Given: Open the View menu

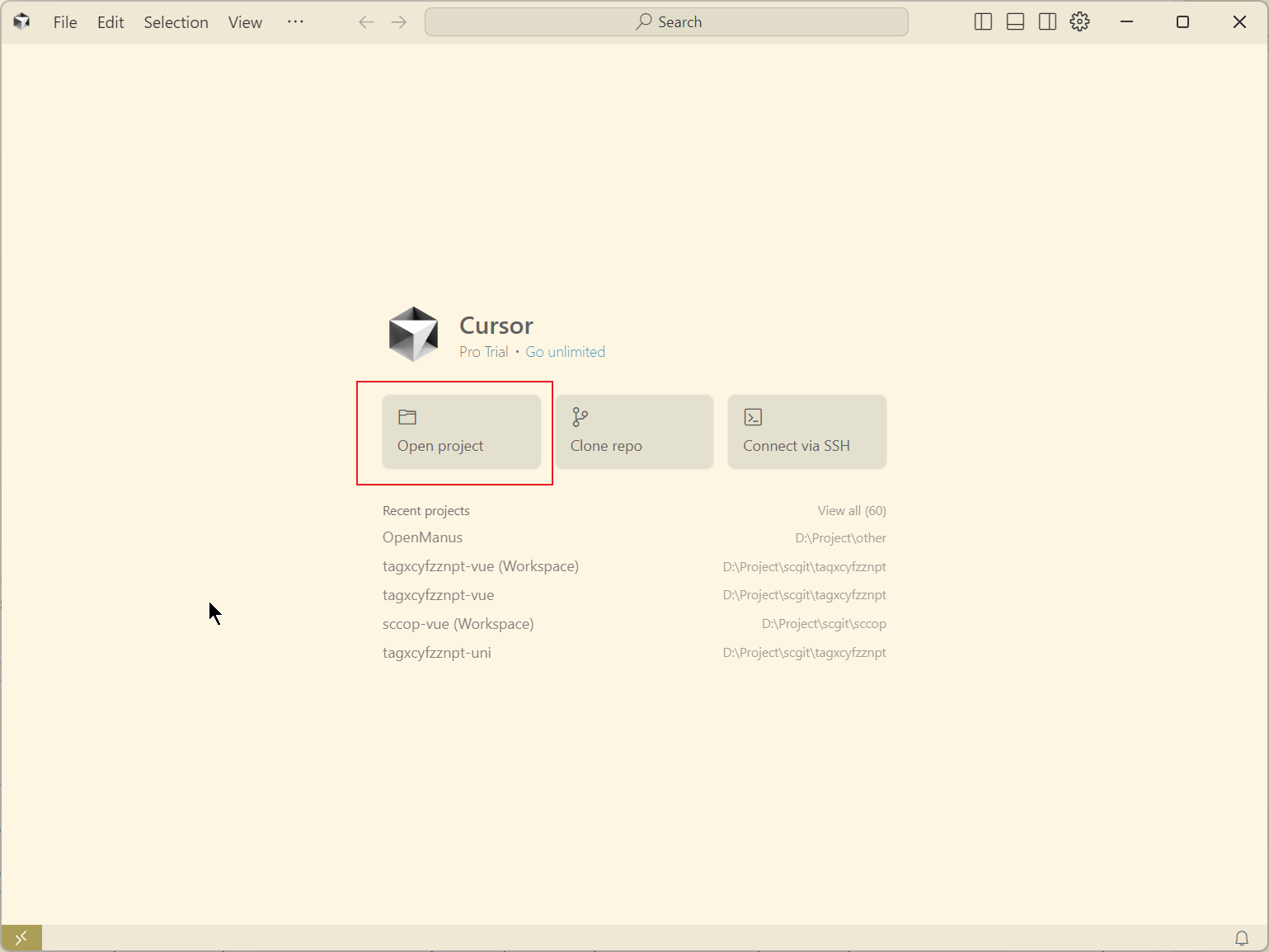Looking at the screenshot, I should click(x=245, y=22).
